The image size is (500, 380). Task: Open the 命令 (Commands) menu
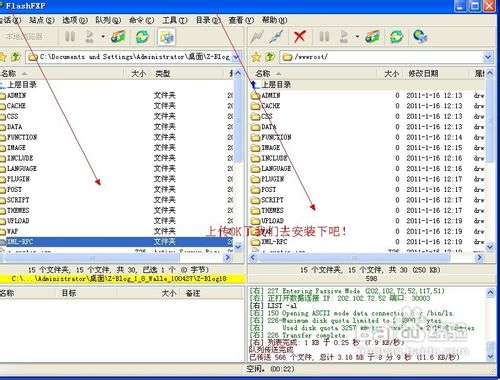coord(142,20)
